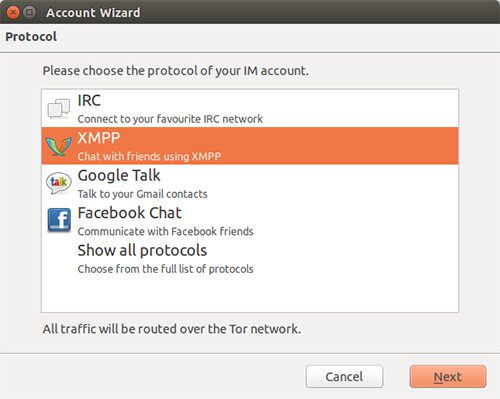Expand Show all protocols option

142,250
